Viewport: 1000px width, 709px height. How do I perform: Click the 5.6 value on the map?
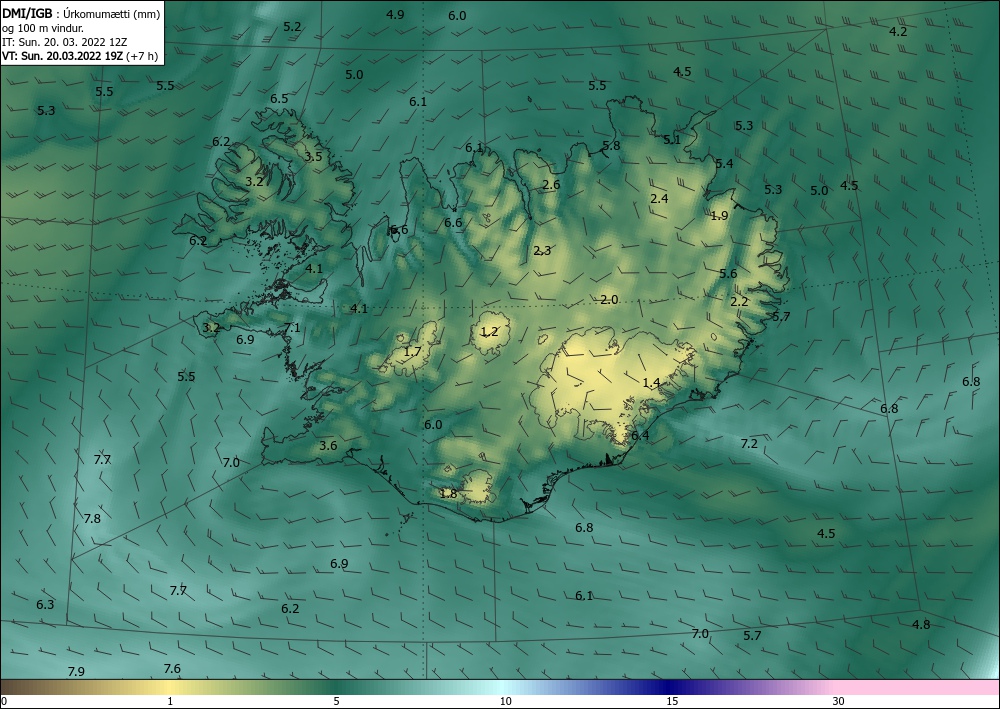click(x=728, y=273)
